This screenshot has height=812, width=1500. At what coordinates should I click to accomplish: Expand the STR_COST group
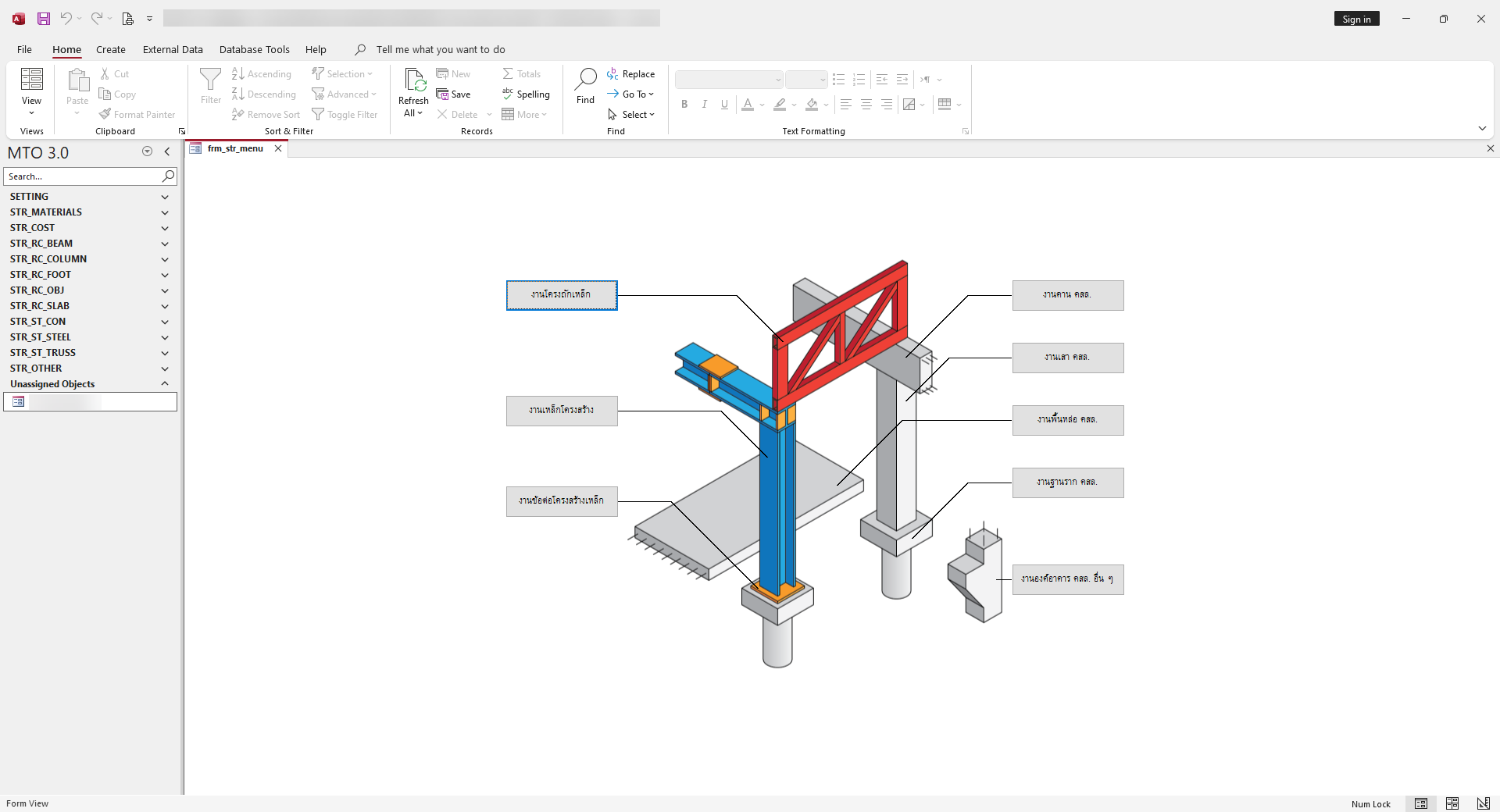(x=165, y=228)
